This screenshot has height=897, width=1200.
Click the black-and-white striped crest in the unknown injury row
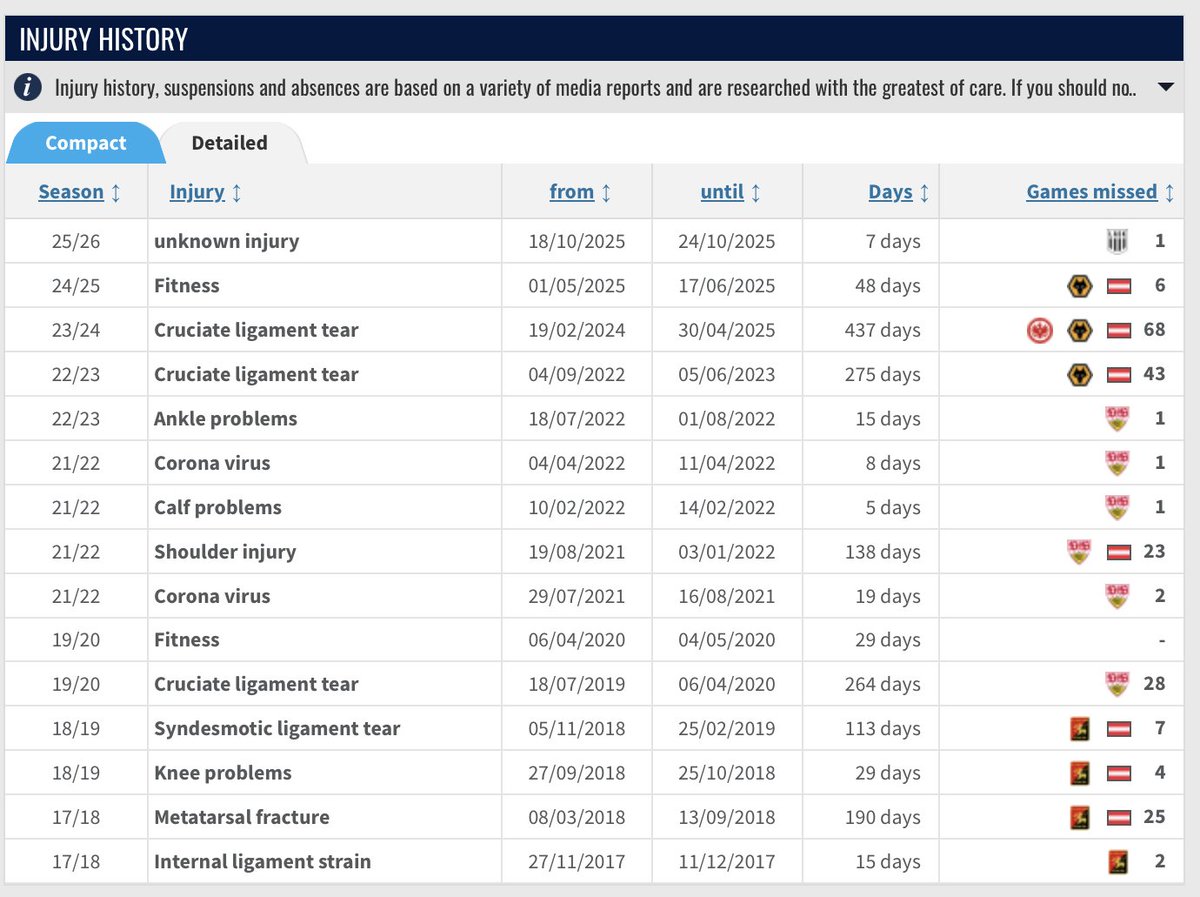[x=1118, y=241]
